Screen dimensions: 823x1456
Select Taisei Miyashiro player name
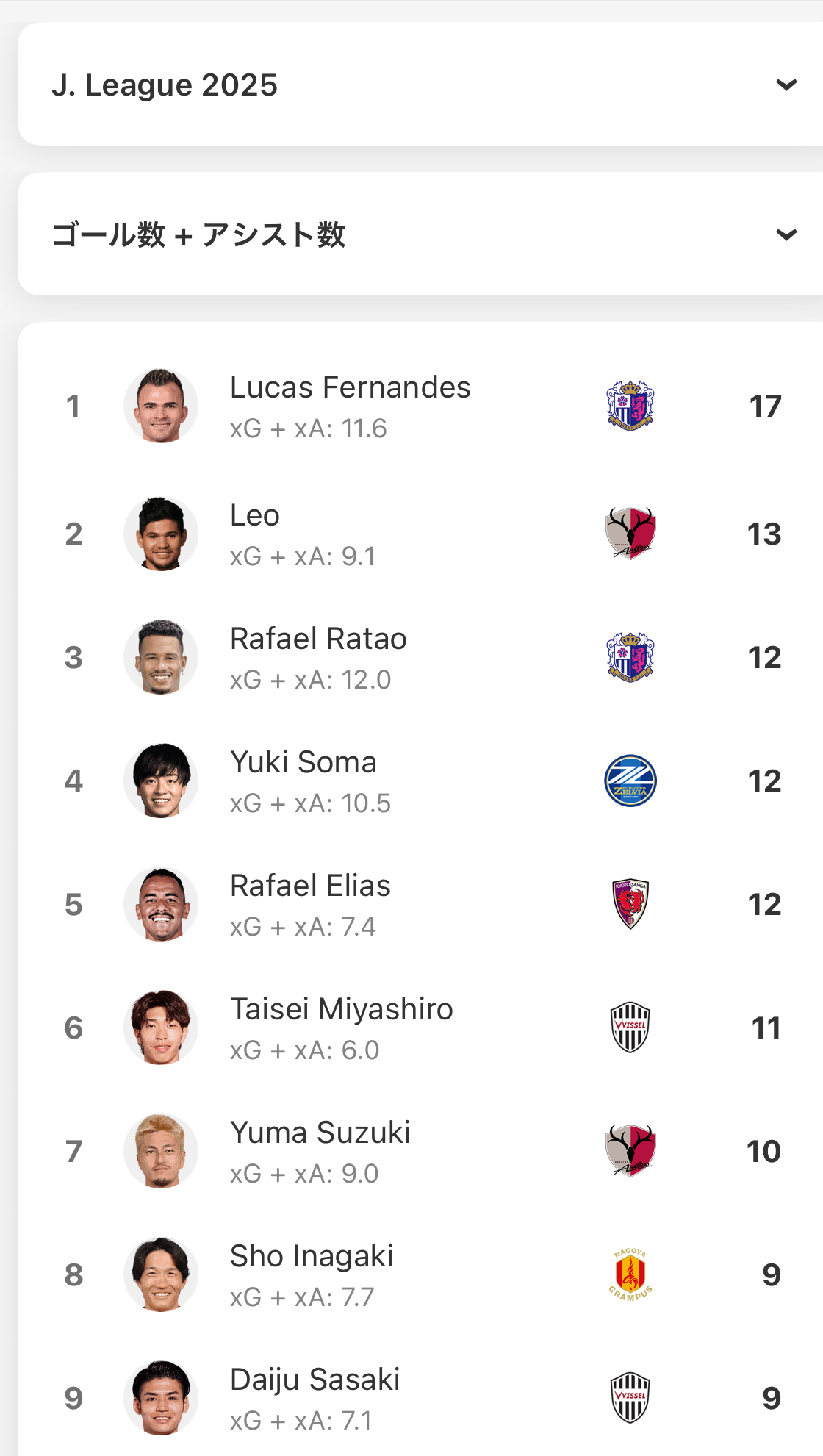342,1009
